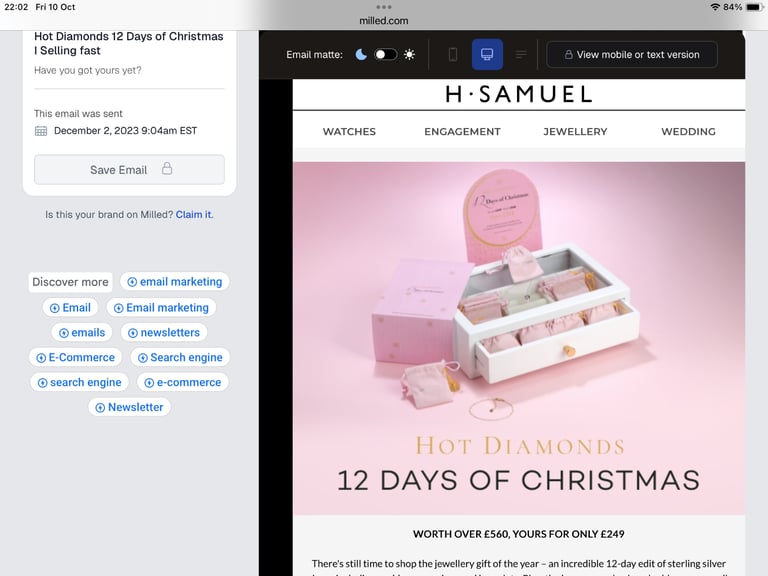Click the moon dark-mode icon
768x576 pixels.
coord(361,54)
